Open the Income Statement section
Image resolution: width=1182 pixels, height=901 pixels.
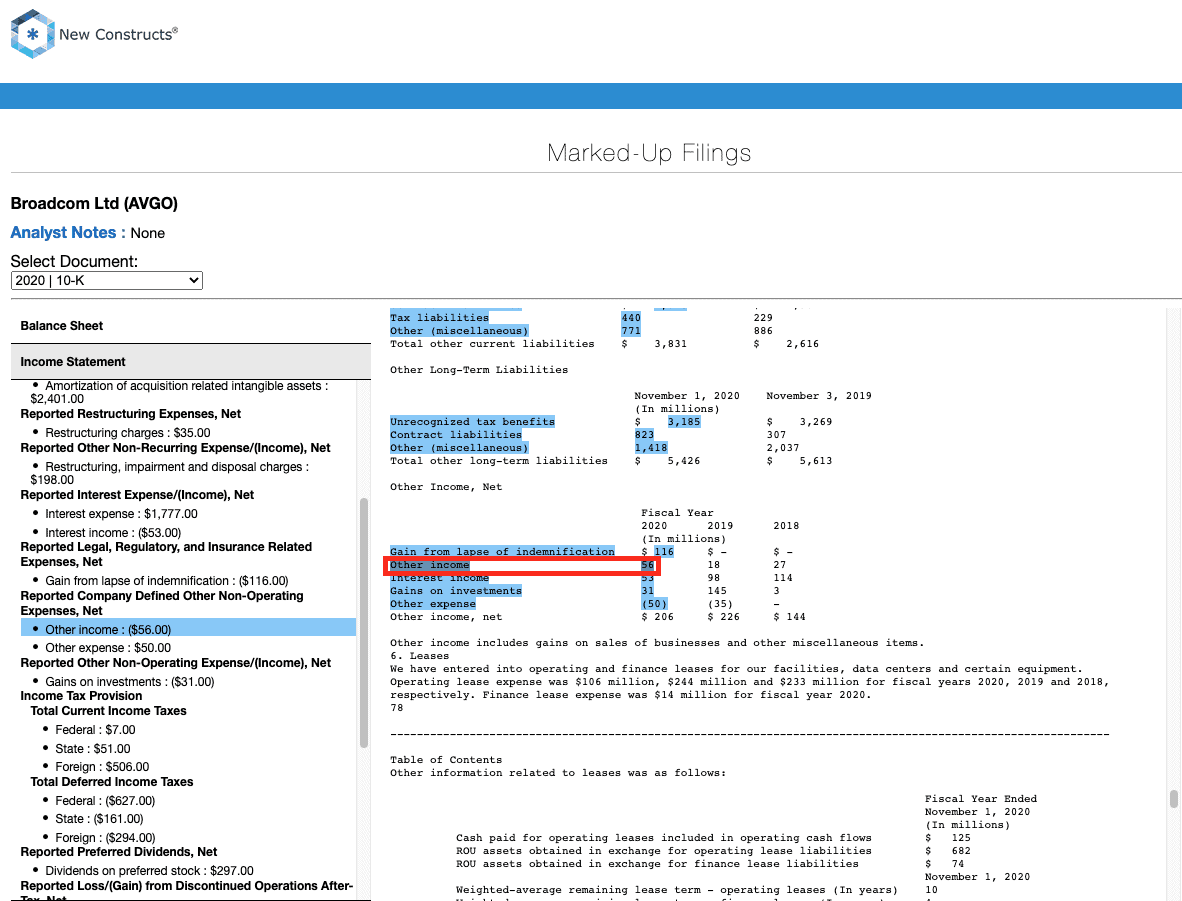[191, 362]
